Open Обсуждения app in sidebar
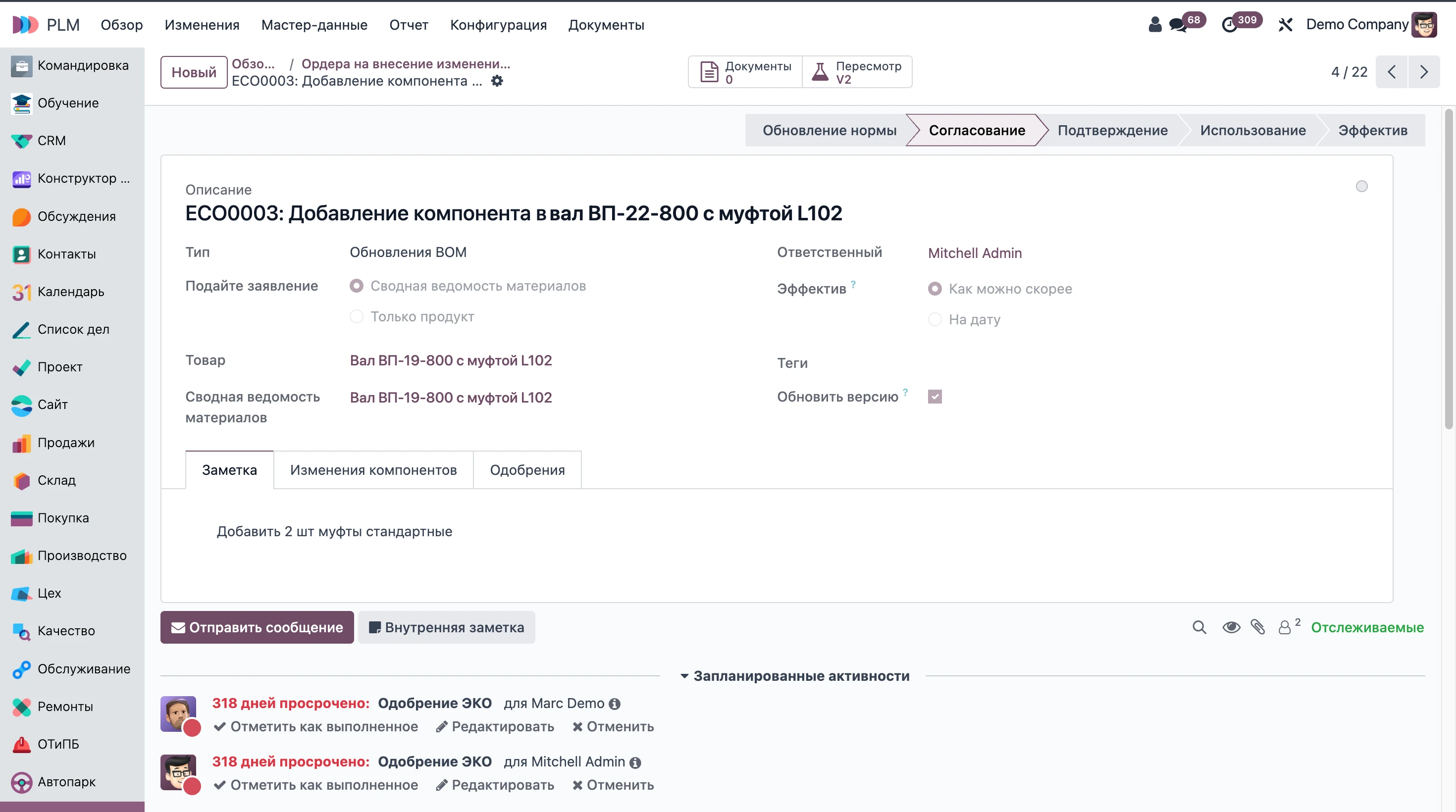The height and width of the screenshot is (812, 1456). coord(72,216)
